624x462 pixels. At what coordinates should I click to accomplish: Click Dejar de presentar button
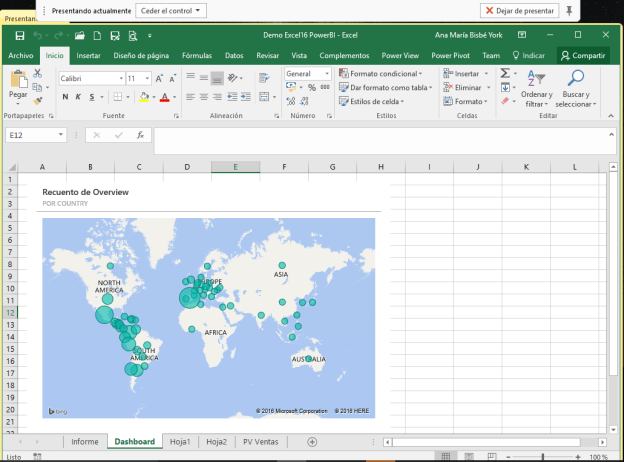(518, 10)
